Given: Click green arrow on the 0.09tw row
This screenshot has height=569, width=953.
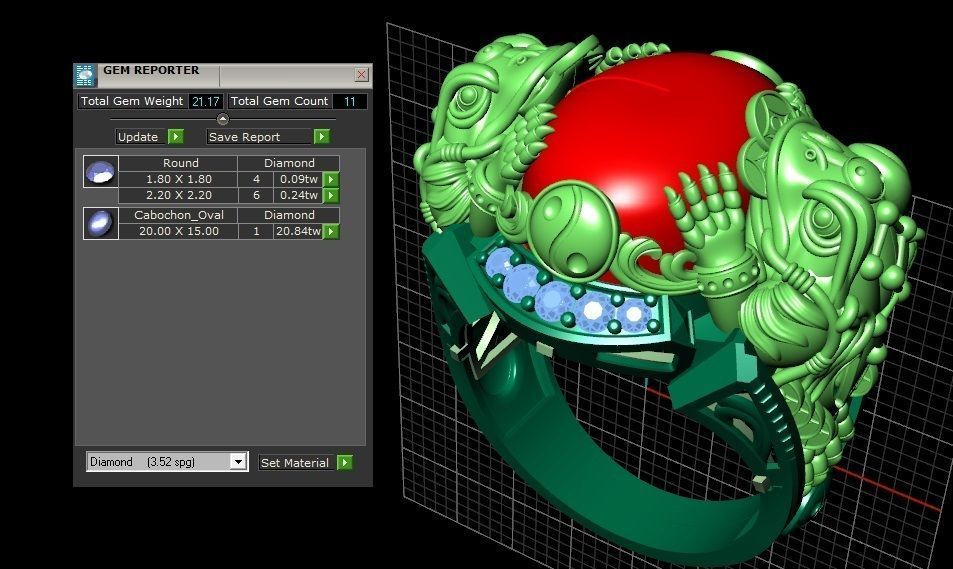Looking at the screenshot, I should pyautogui.click(x=331, y=179).
